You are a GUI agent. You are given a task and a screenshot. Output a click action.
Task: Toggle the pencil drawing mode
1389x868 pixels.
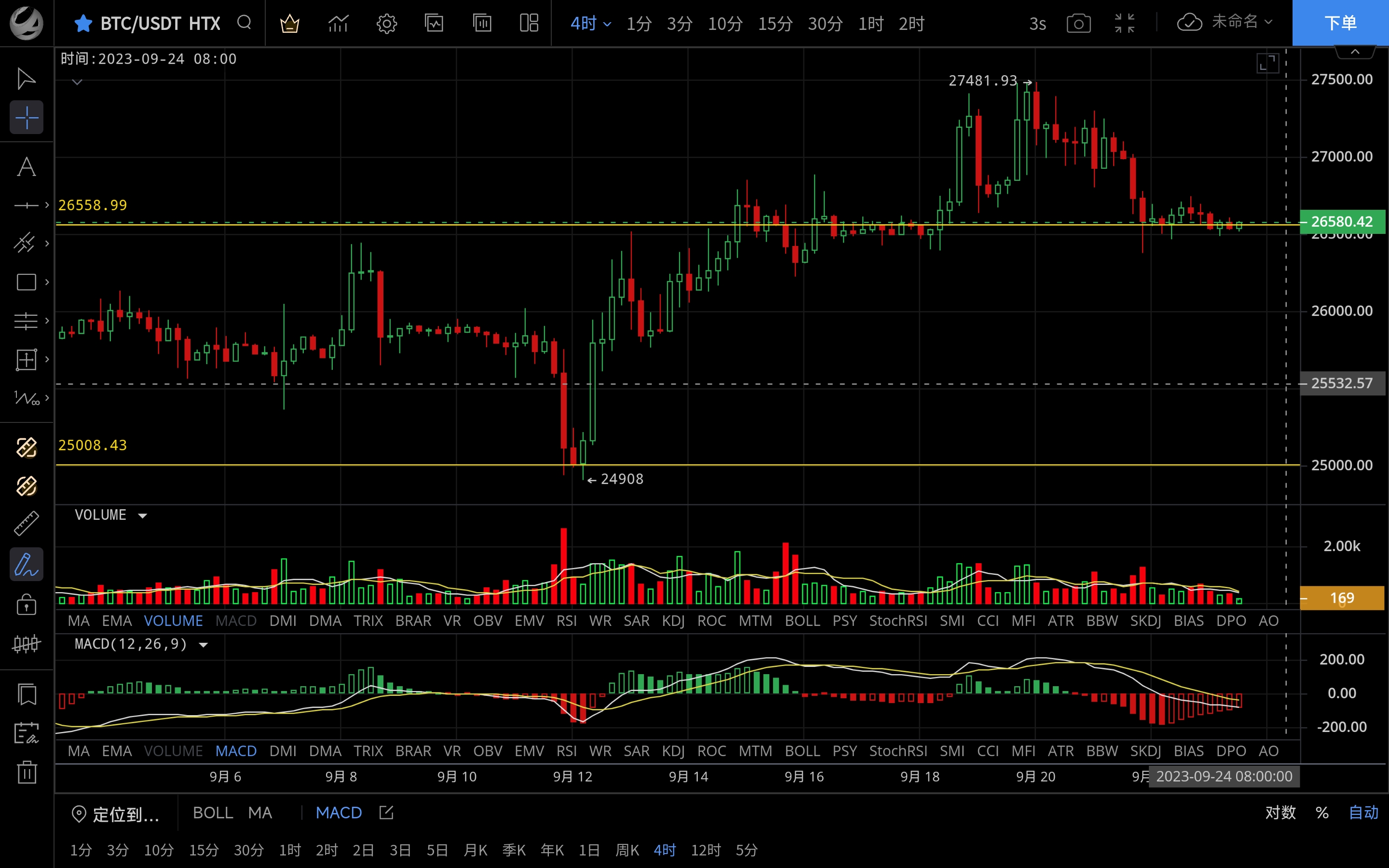tap(27, 564)
